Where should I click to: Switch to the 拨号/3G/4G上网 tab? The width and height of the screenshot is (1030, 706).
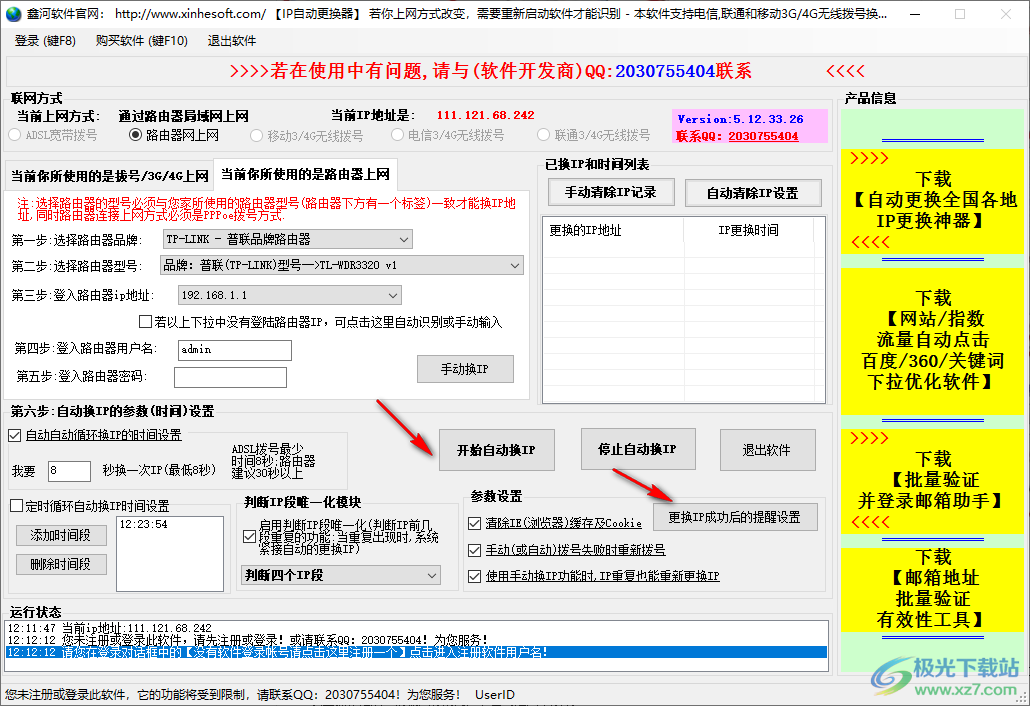pyautogui.click(x=110, y=176)
